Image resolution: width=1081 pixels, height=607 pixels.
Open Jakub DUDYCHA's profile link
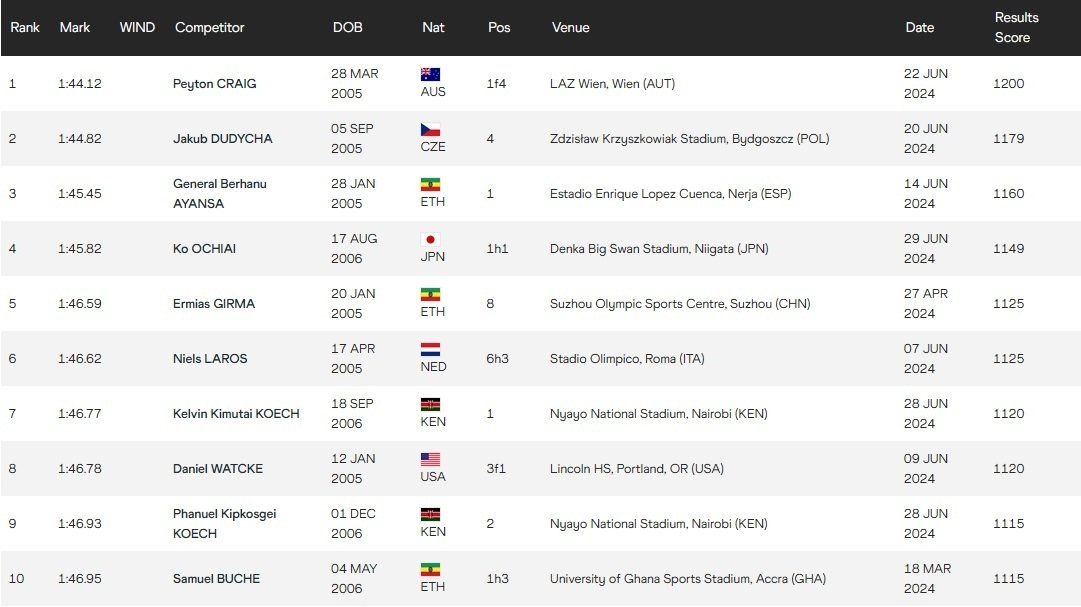coord(222,139)
